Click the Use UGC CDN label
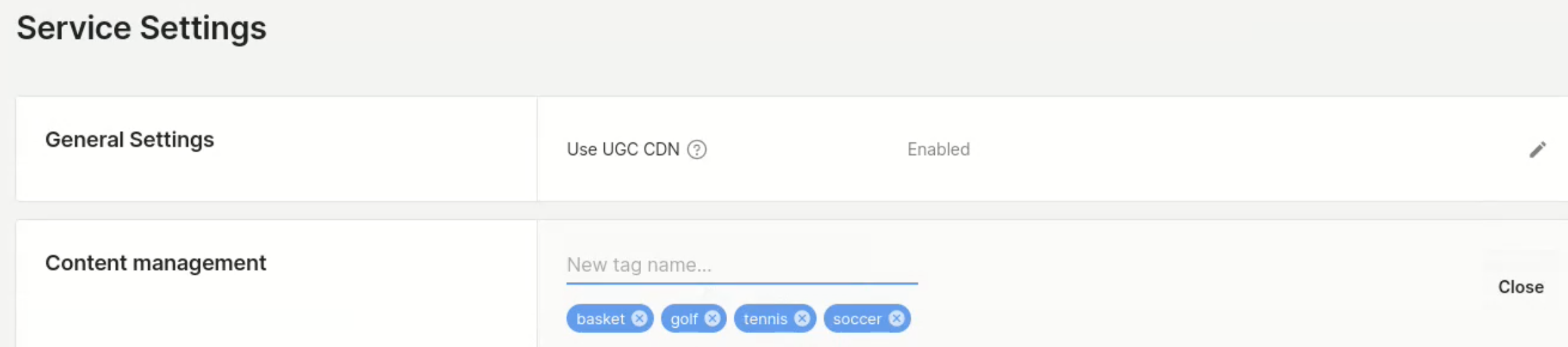The height and width of the screenshot is (347, 1568). point(623,150)
